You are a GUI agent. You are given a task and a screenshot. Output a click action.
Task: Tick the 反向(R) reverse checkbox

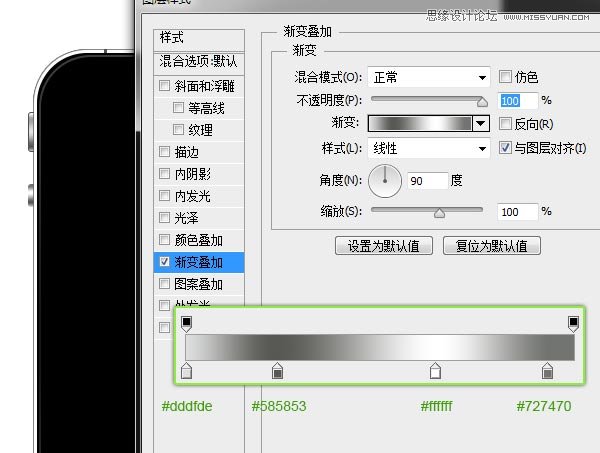point(505,124)
